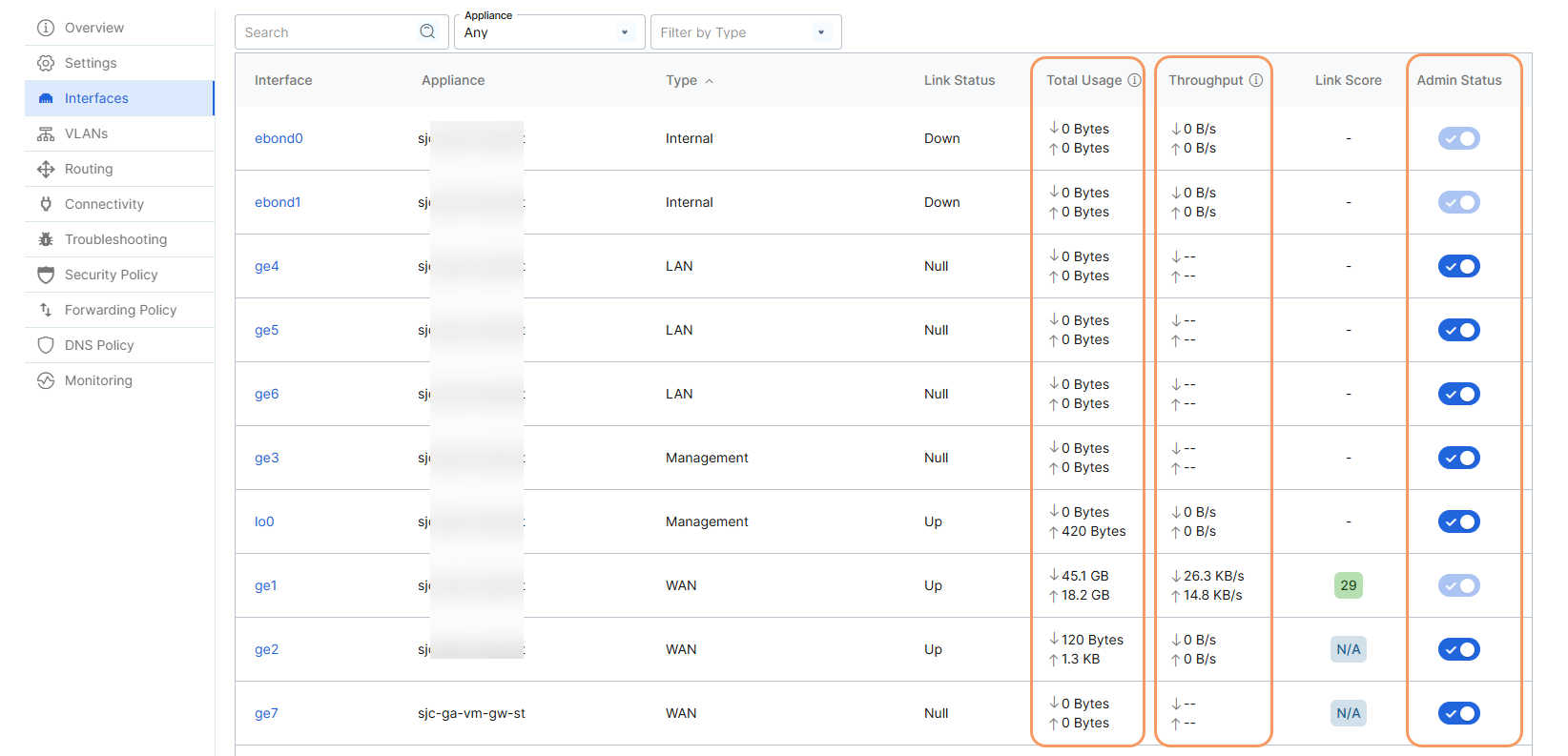Click the ge1 link score 29 badge
This screenshot has width=1568, height=756.
point(1348,585)
